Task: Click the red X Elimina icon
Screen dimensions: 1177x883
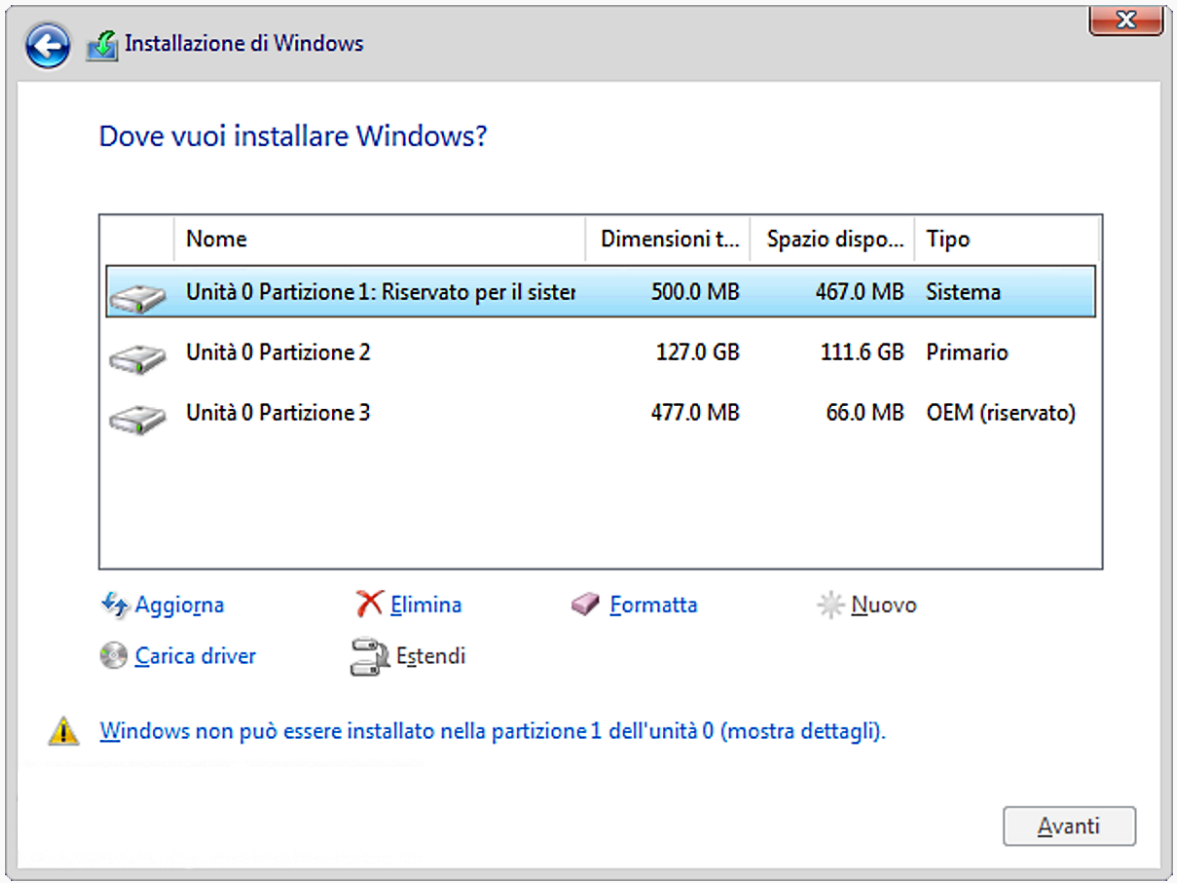Action: [370, 605]
